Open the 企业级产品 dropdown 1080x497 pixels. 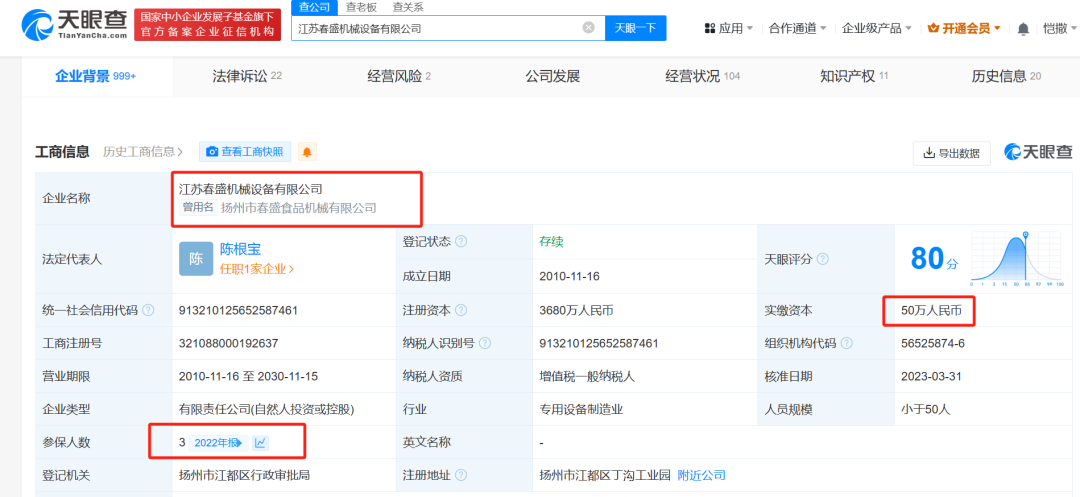tap(877, 28)
